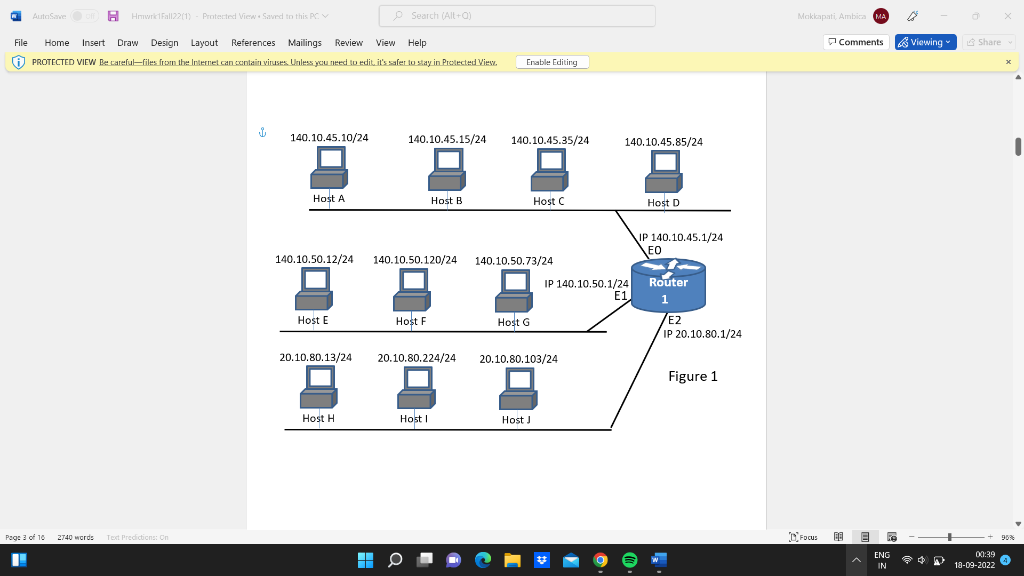Click the anchor icon beside the figure
1024x576 pixels.
(x=262, y=131)
